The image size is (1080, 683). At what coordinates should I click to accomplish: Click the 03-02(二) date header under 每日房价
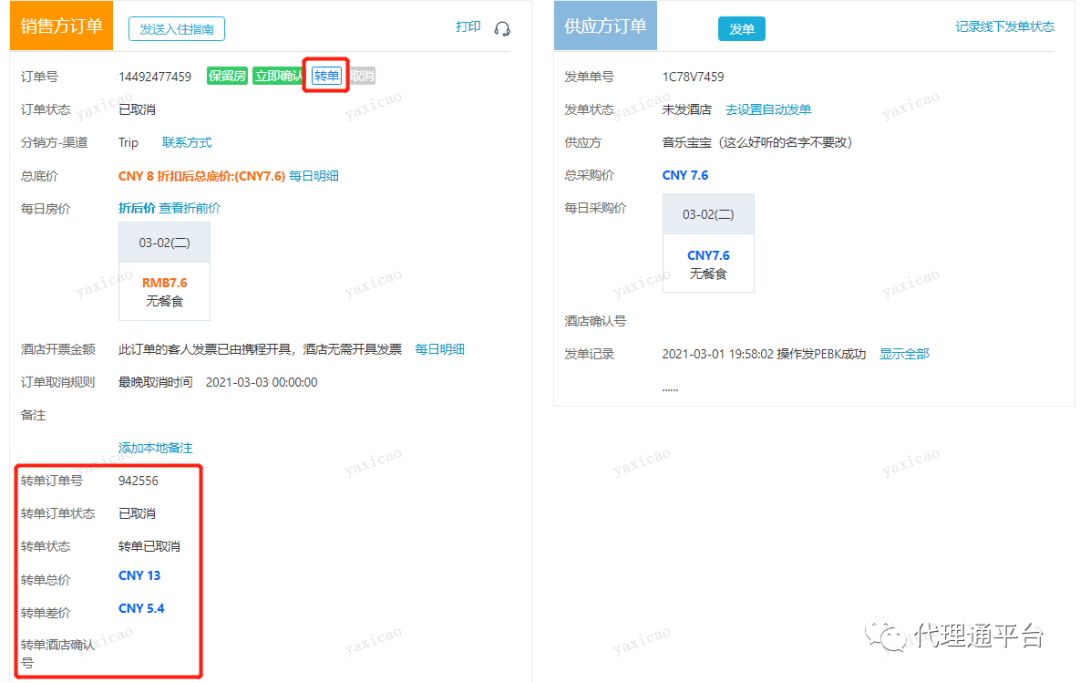point(164,242)
